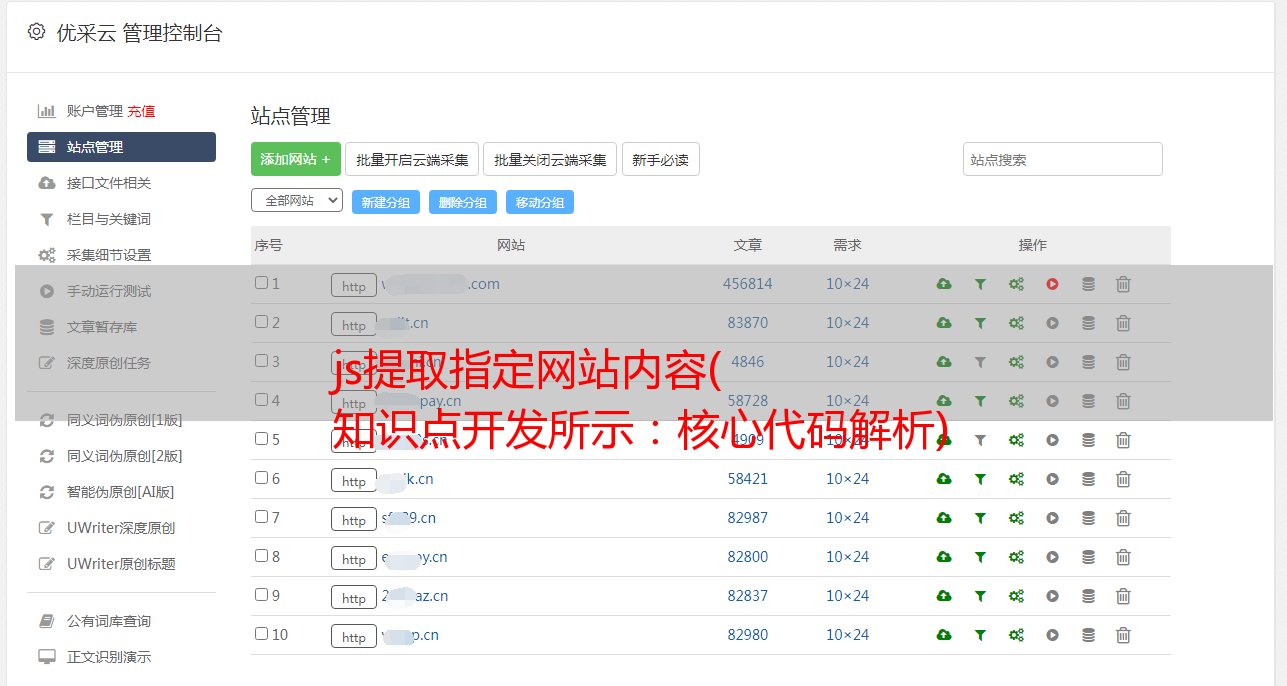Image resolution: width=1287 pixels, height=686 pixels.
Task: Open 正文识别演示 sidebar item
Action: click(109, 657)
